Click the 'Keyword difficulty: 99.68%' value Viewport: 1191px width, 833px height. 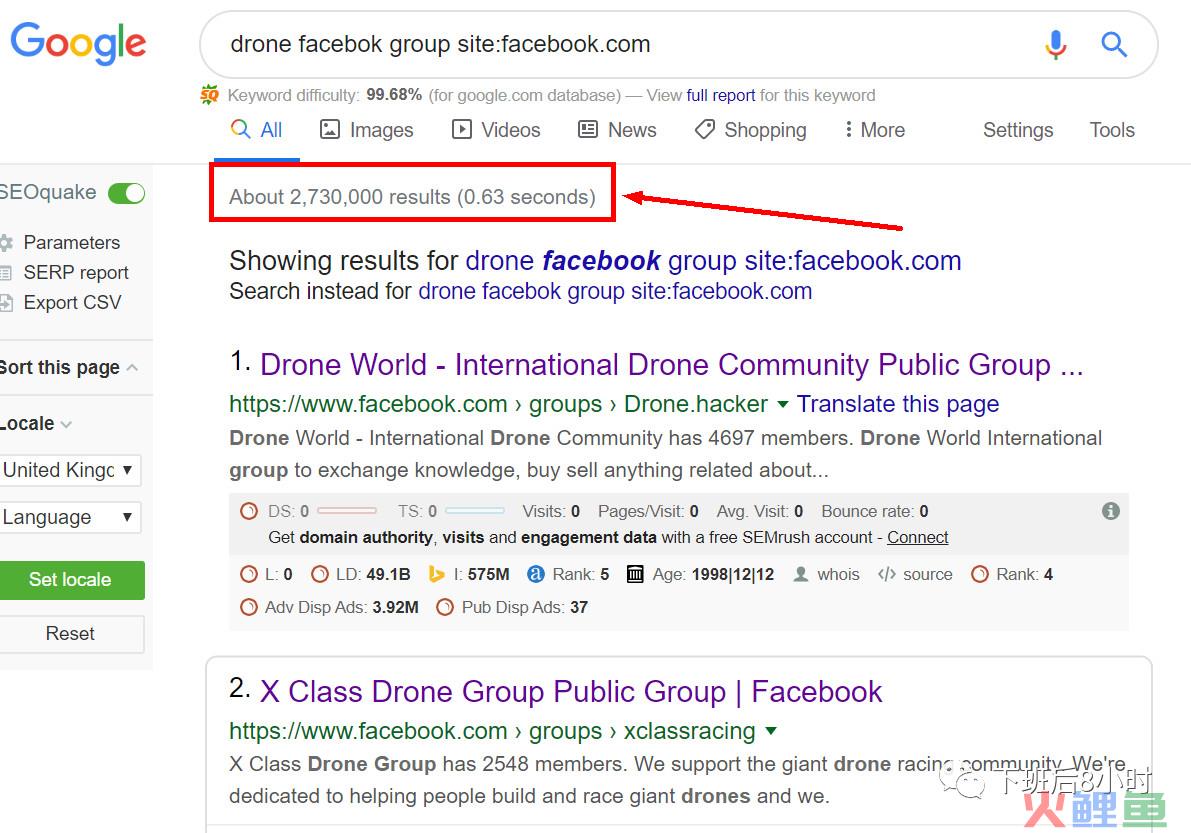pyautogui.click(x=394, y=95)
